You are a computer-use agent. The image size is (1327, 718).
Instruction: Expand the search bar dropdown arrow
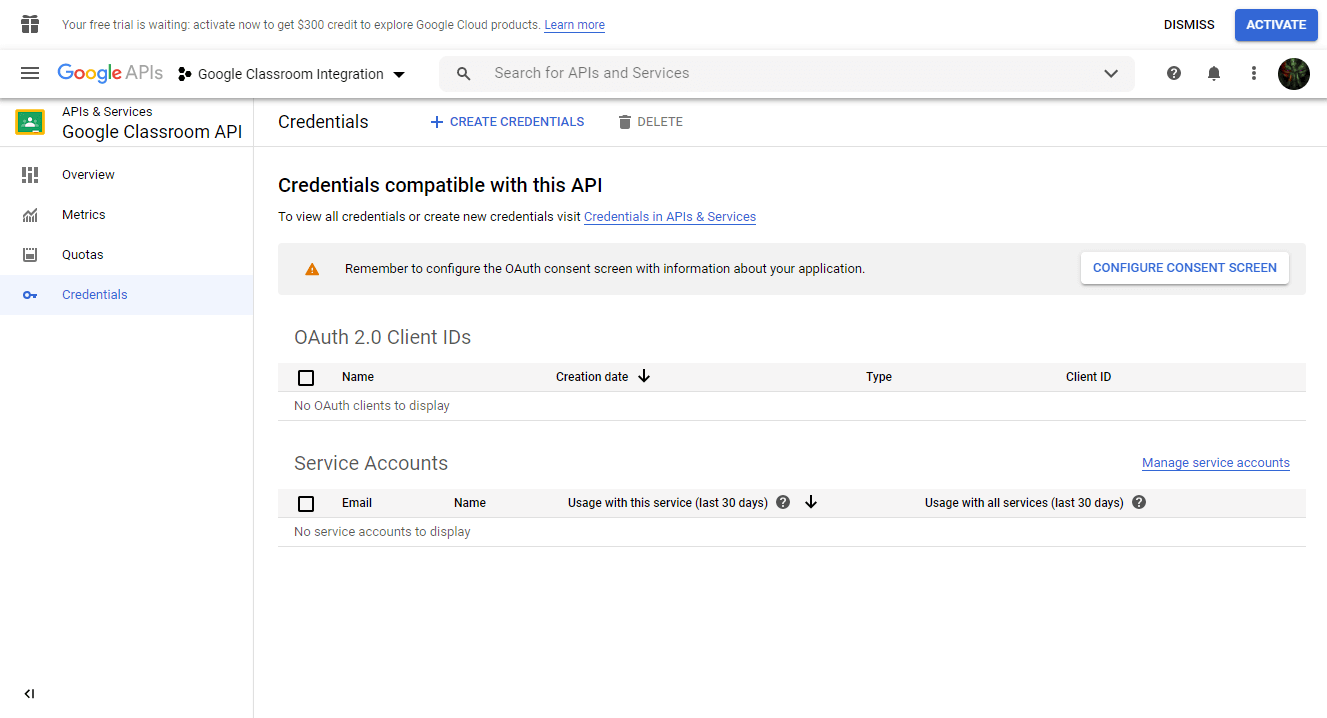tap(1111, 73)
